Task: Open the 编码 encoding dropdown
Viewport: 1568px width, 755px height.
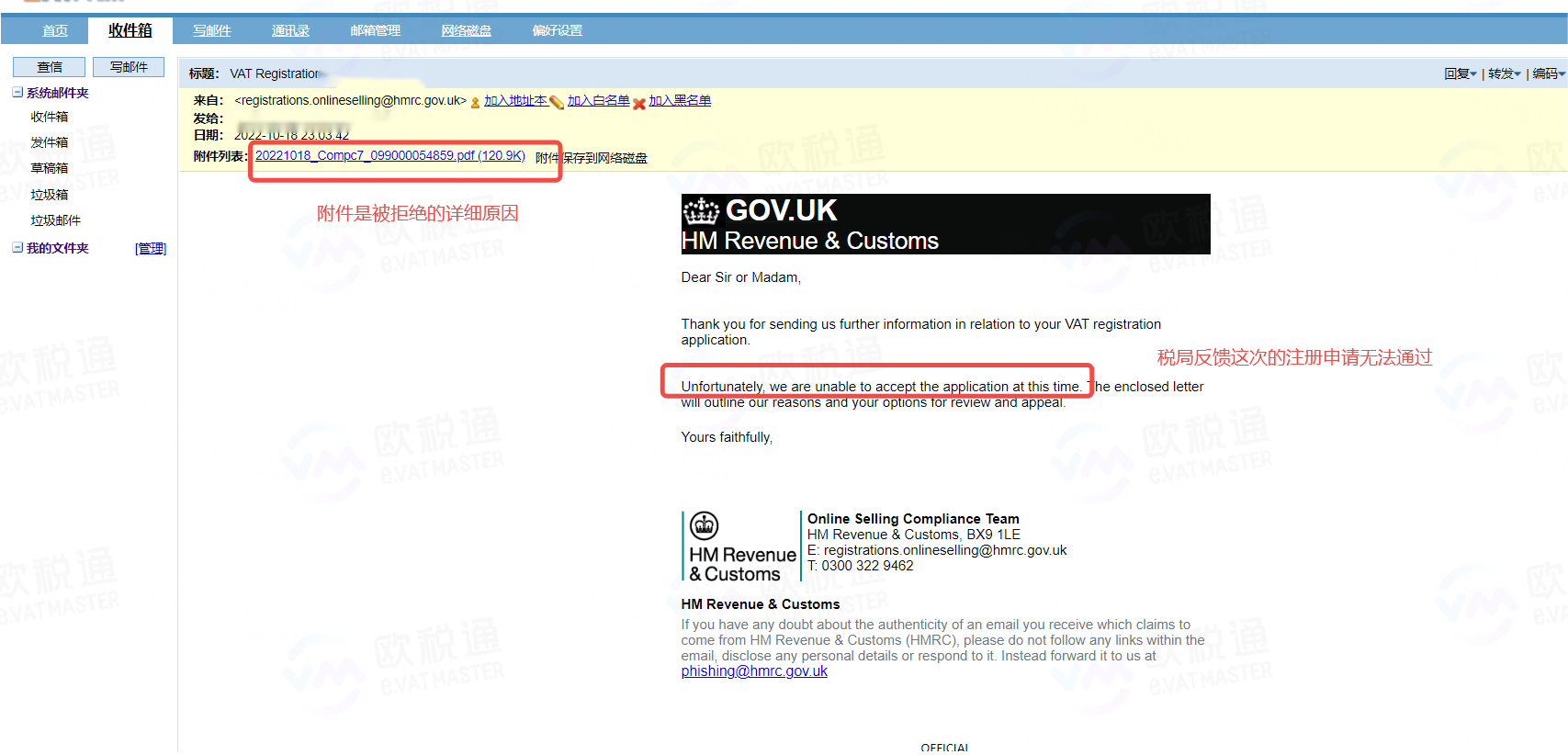Action: [1548, 73]
